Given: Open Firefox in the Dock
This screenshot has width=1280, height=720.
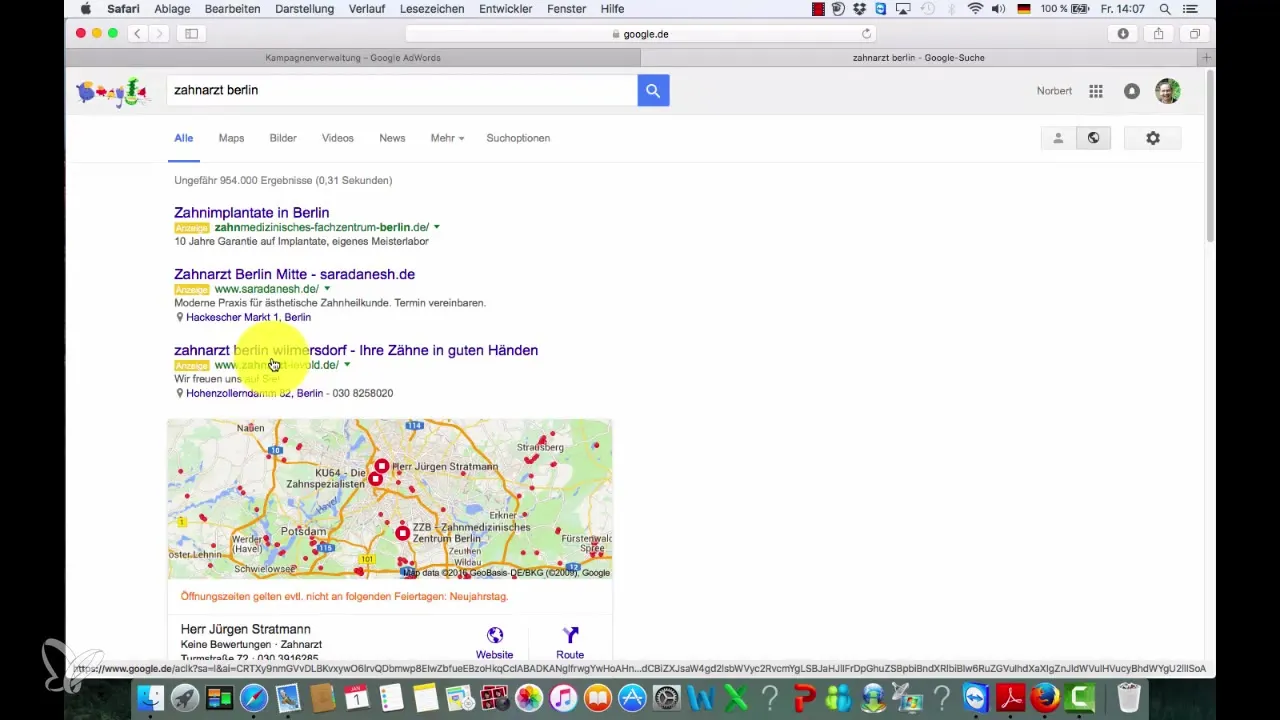Looking at the screenshot, I should pos(1045,697).
